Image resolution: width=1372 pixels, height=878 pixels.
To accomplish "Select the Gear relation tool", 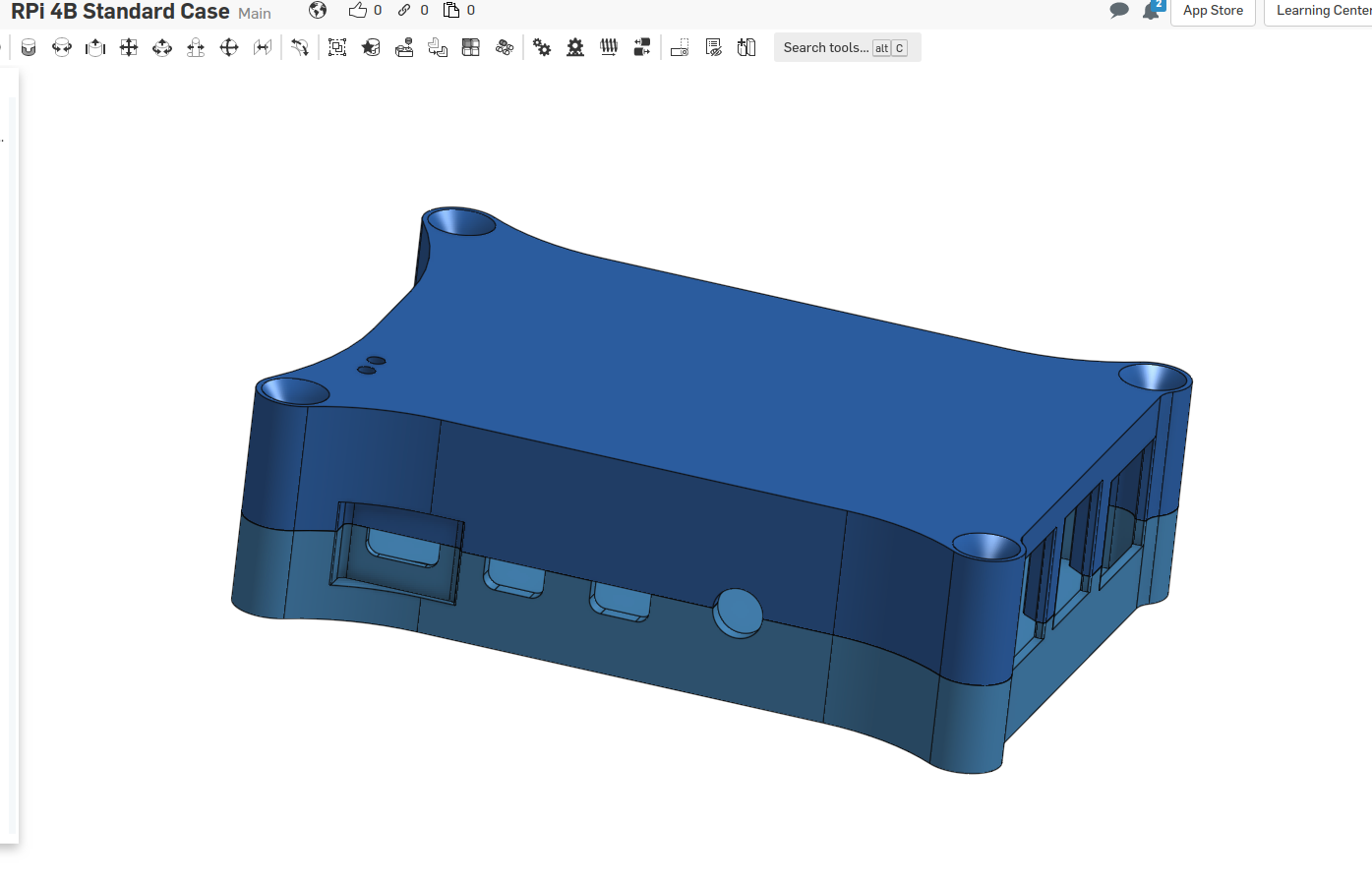I will coord(542,47).
